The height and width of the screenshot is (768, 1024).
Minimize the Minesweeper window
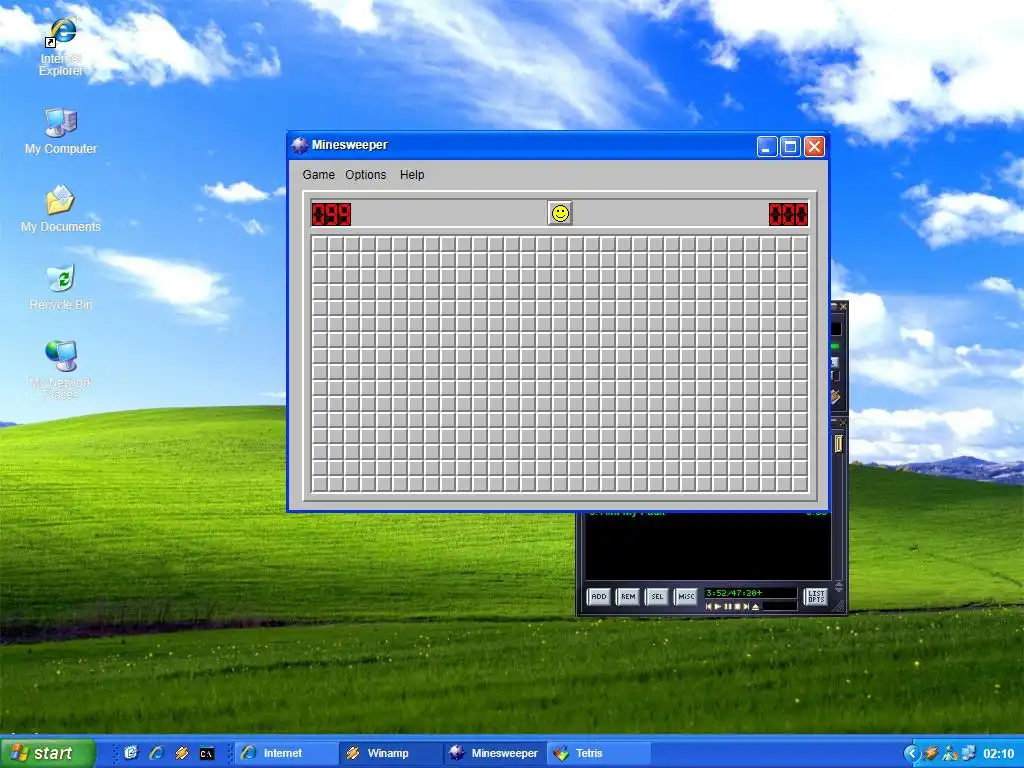tap(767, 146)
